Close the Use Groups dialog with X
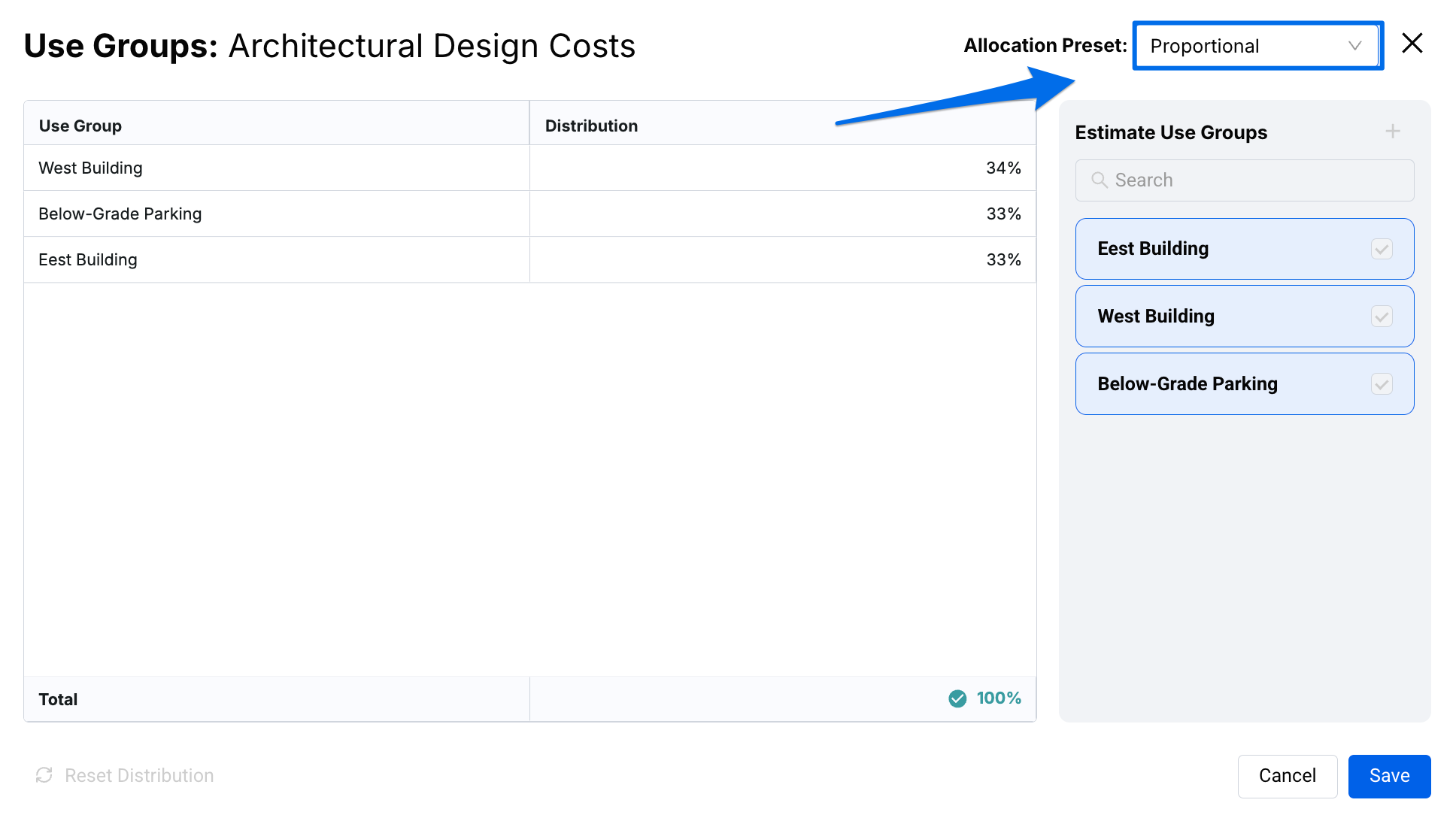Image resolution: width=1456 pixels, height=821 pixels. tap(1412, 44)
